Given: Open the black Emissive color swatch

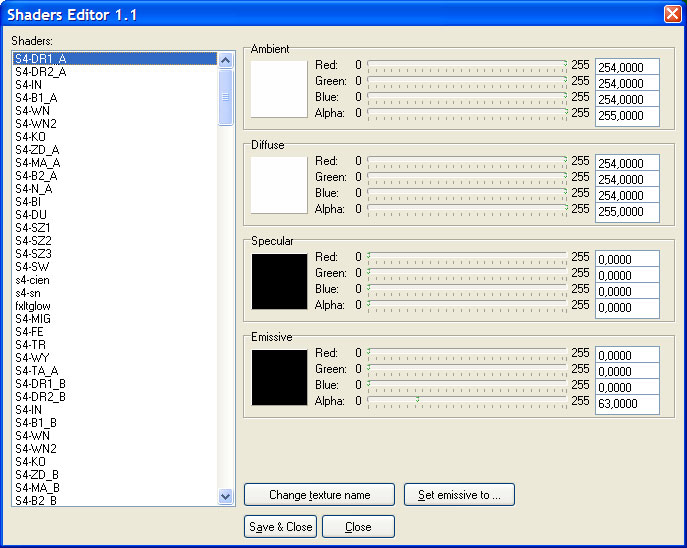Looking at the screenshot, I should click(x=278, y=377).
